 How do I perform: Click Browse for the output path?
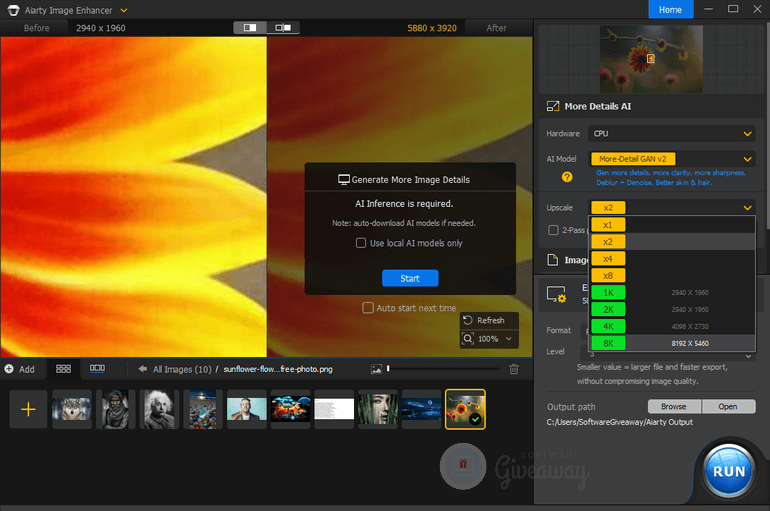[x=673, y=407]
